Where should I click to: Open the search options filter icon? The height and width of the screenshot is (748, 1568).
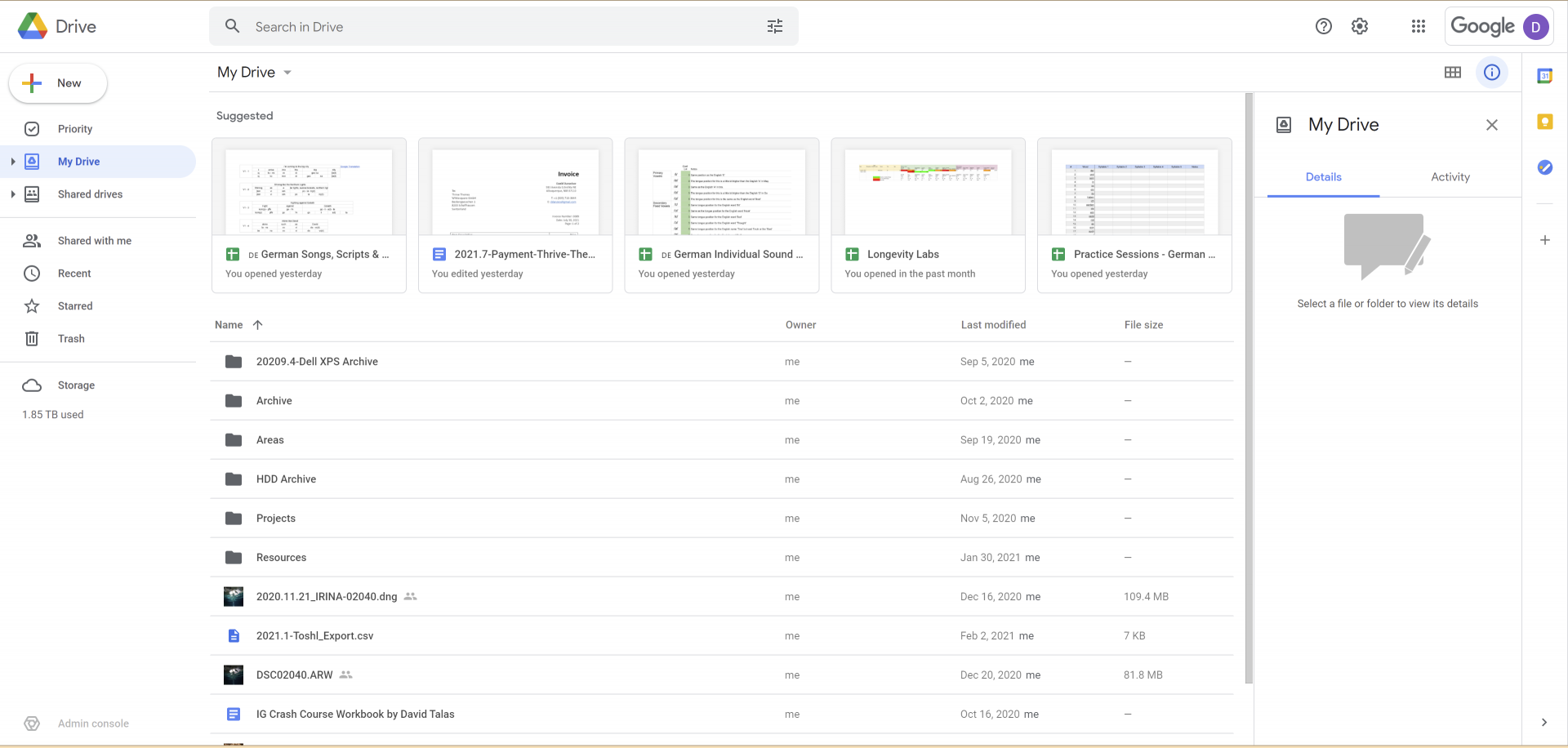774,27
